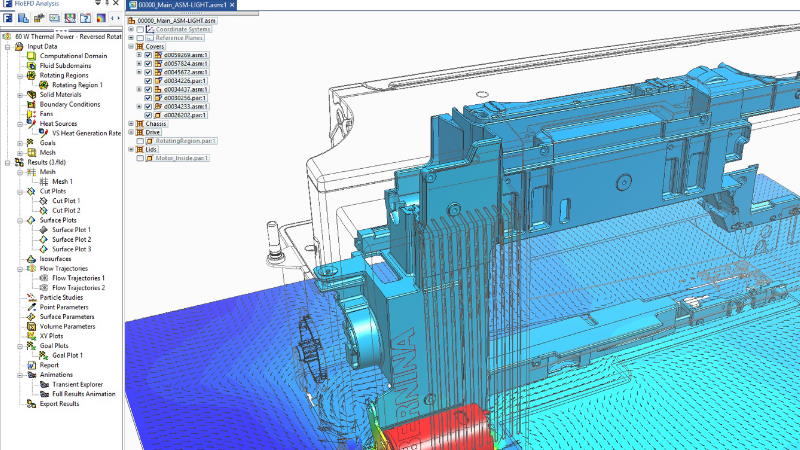800x450 pixels.
Task: Click the Computational Domain icon
Action: tap(31, 56)
